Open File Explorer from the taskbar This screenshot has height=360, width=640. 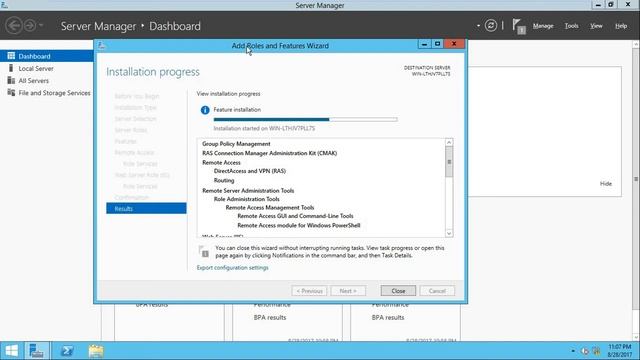(96, 351)
